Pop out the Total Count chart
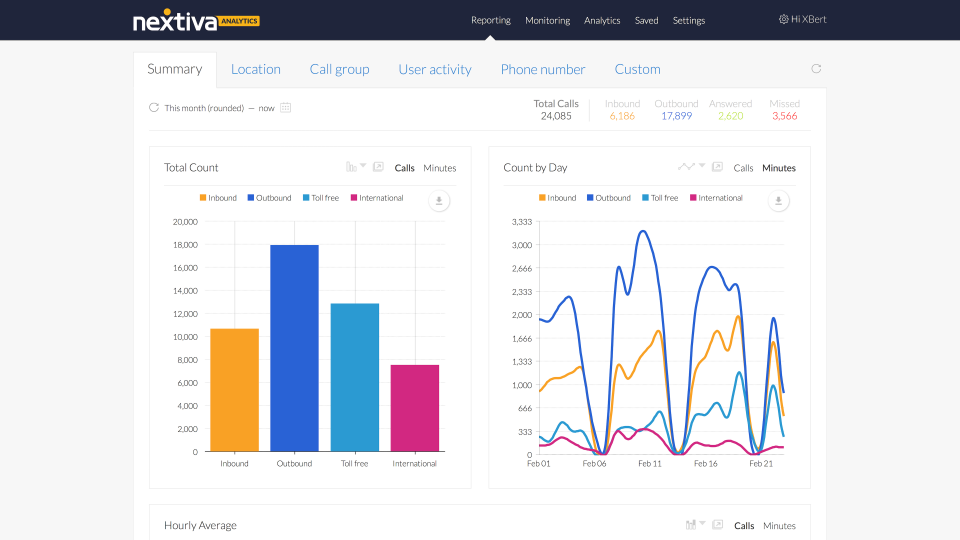The width and height of the screenshot is (960, 540). click(x=378, y=167)
